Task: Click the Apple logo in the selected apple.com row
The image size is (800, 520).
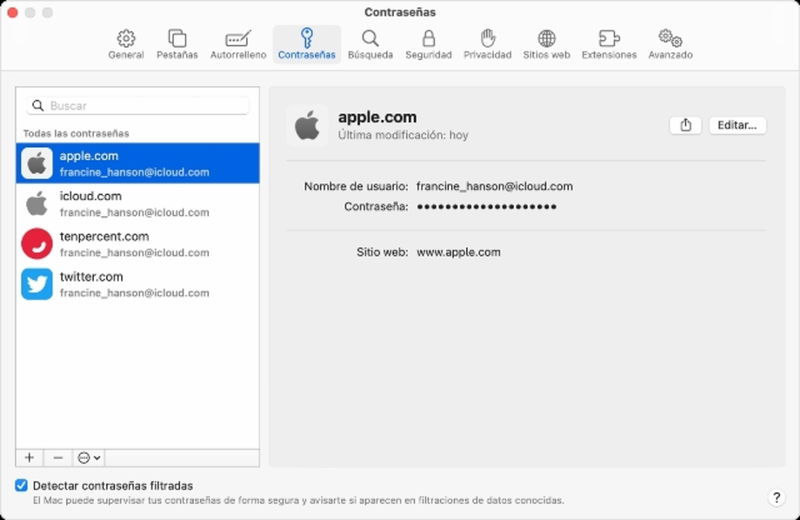Action: 37,163
